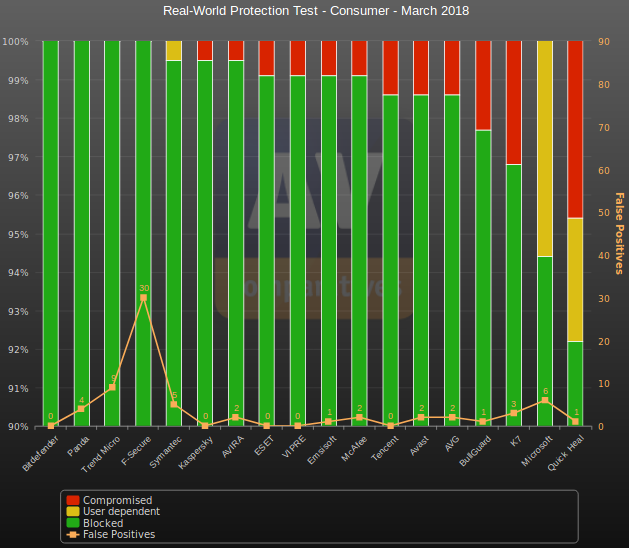The height and width of the screenshot is (548, 629).
Task: Click the 95% left axis label
Action: tap(18, 234)
